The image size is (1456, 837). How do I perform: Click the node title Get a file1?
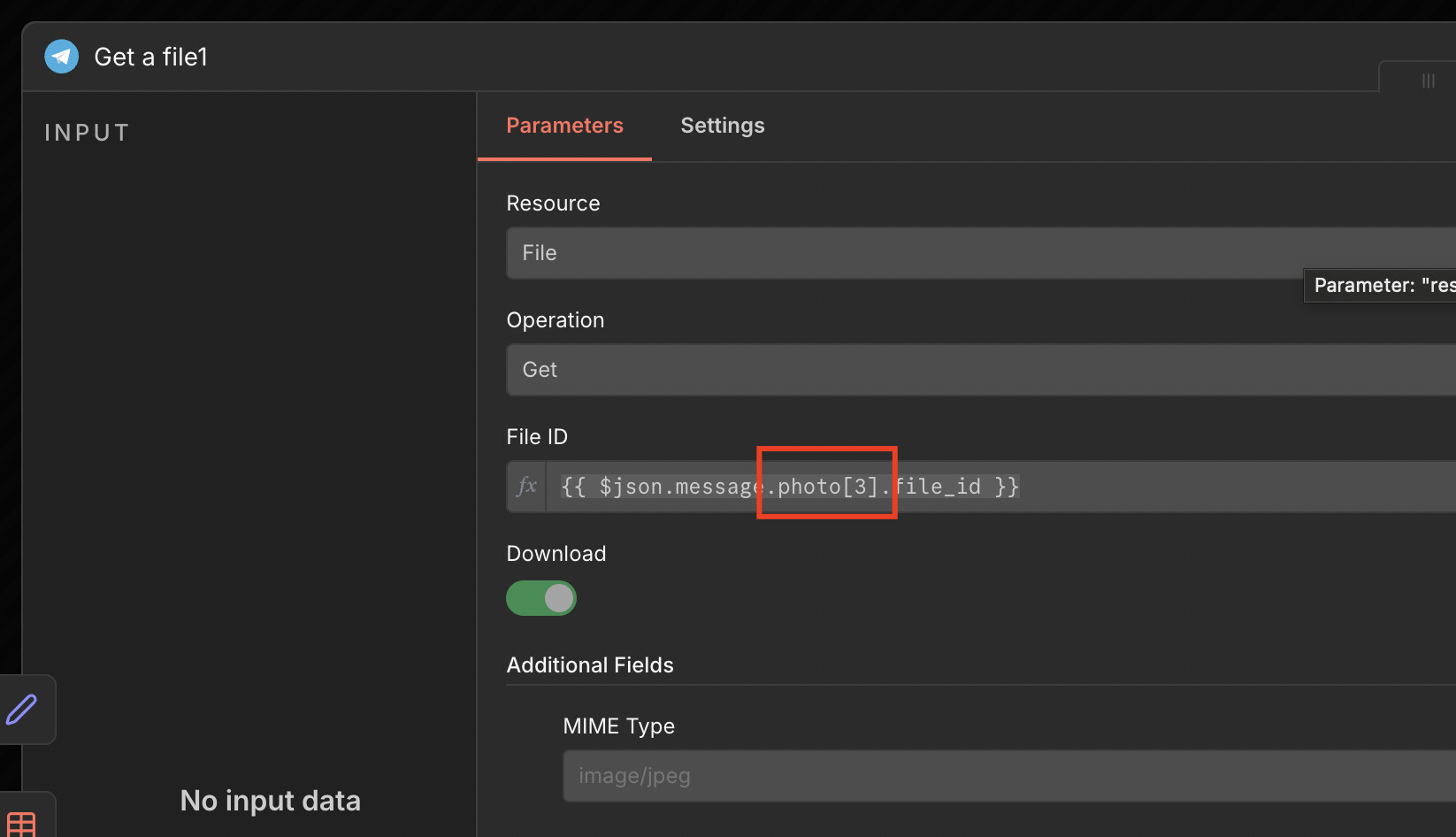pyautogui.click(x=150, y=57)
